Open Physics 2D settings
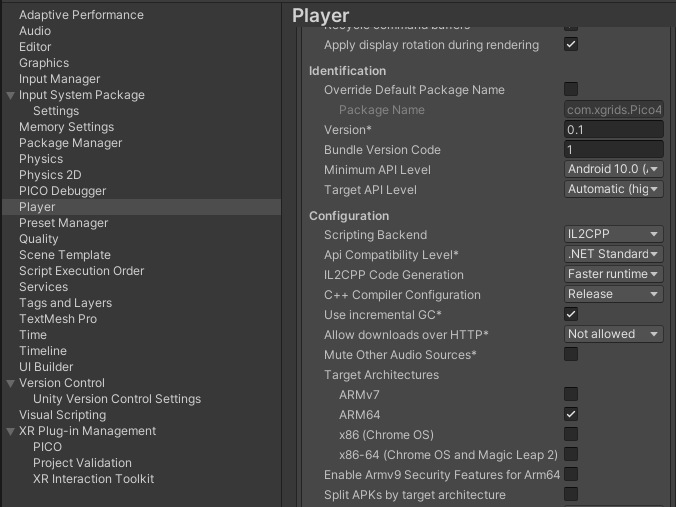The image size is (676, 507). coord(50,174)
